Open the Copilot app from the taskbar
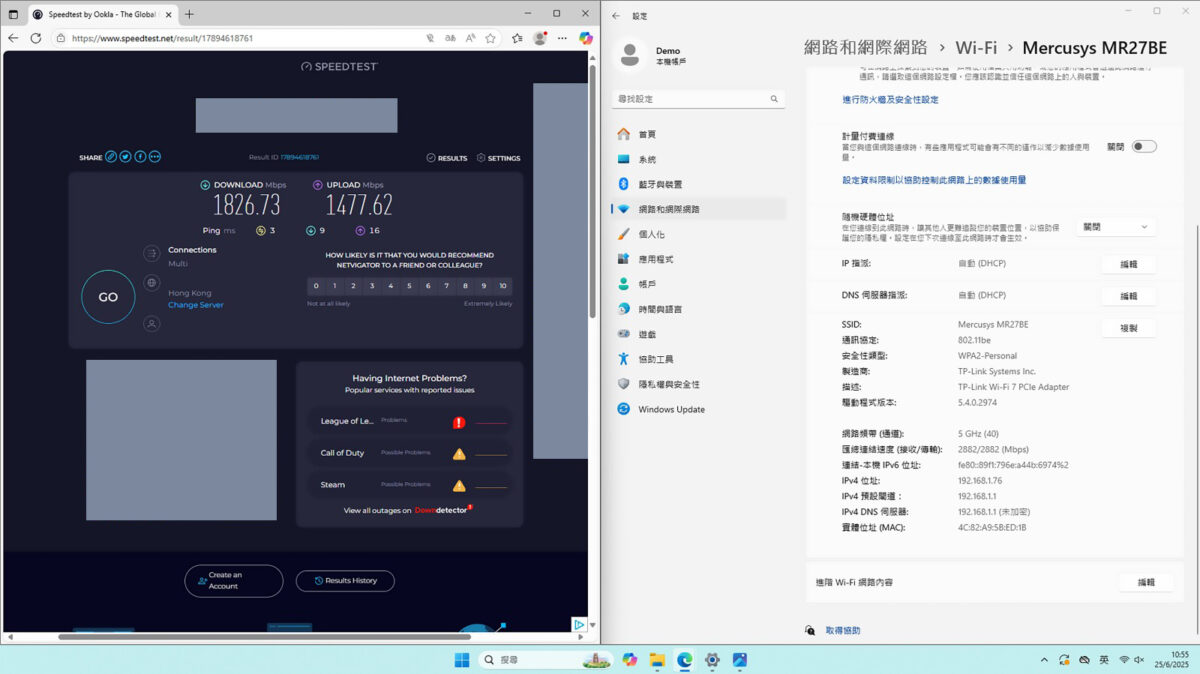Image resolution: width=1200 pixels, height=674 pixels. point(629,660)
